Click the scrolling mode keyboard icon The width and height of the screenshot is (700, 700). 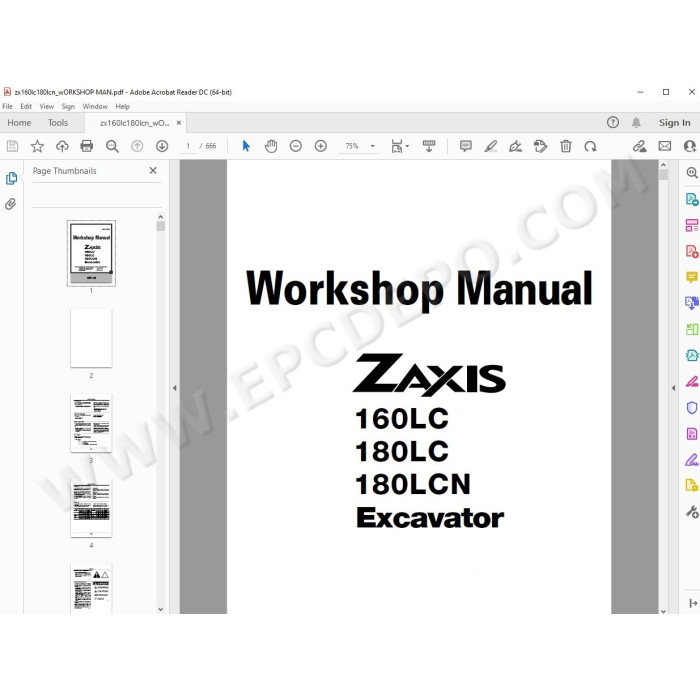[429, 146]
